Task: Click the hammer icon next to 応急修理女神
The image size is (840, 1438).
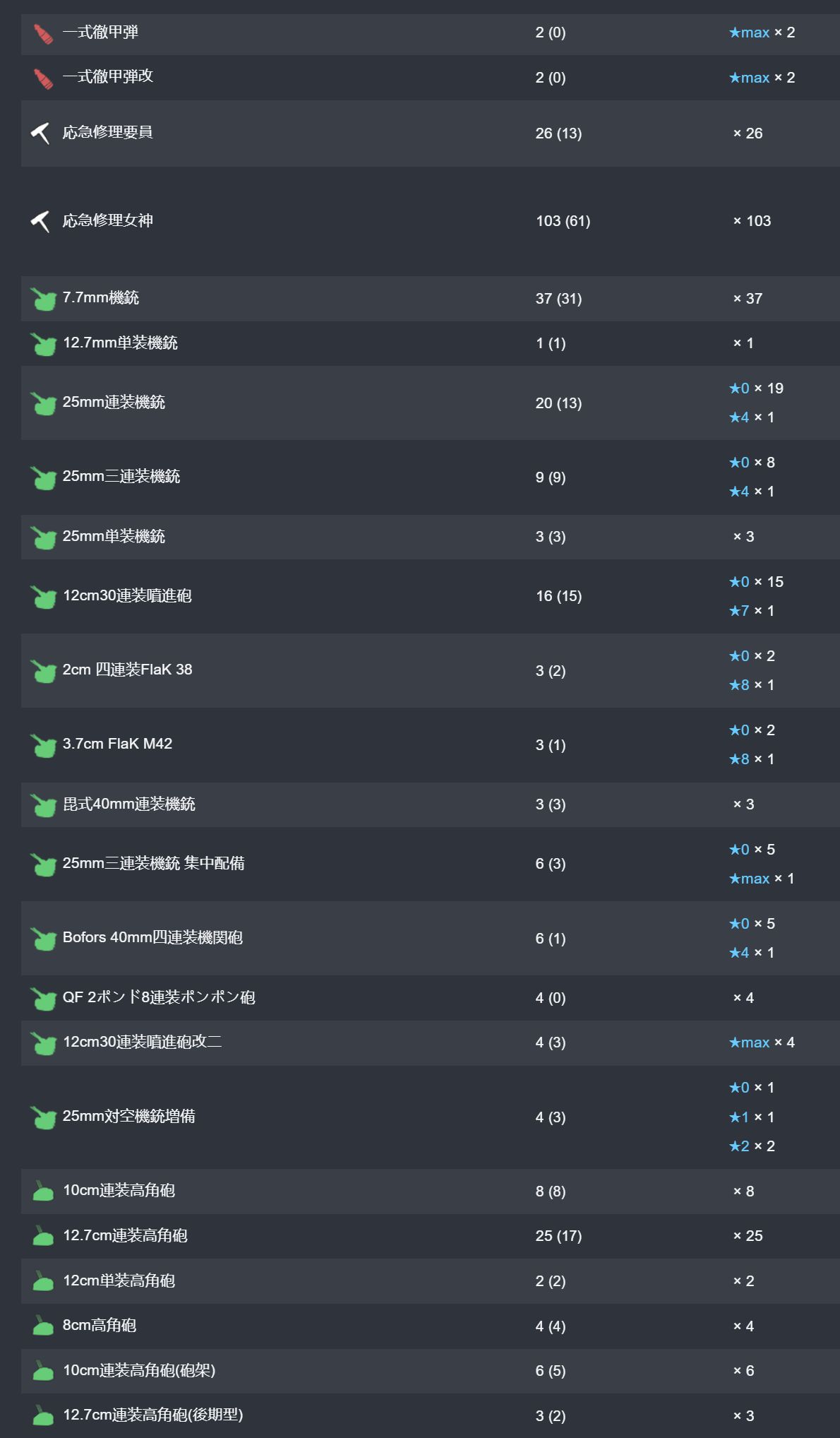Action: [41, 221]
